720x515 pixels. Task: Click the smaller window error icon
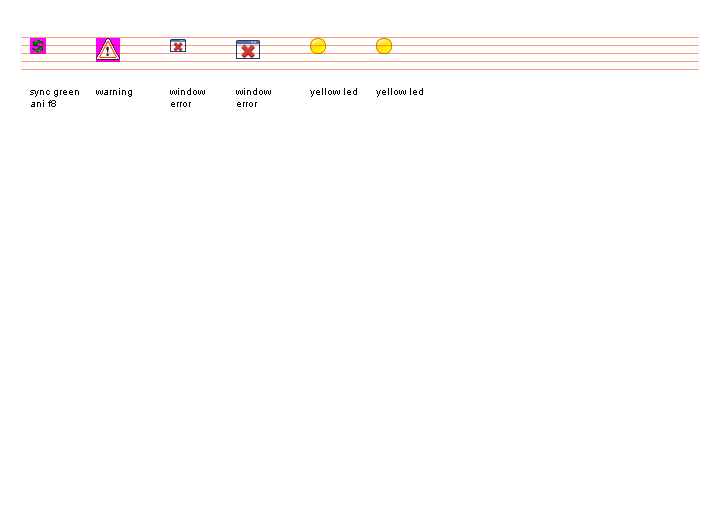pos(178,46)
